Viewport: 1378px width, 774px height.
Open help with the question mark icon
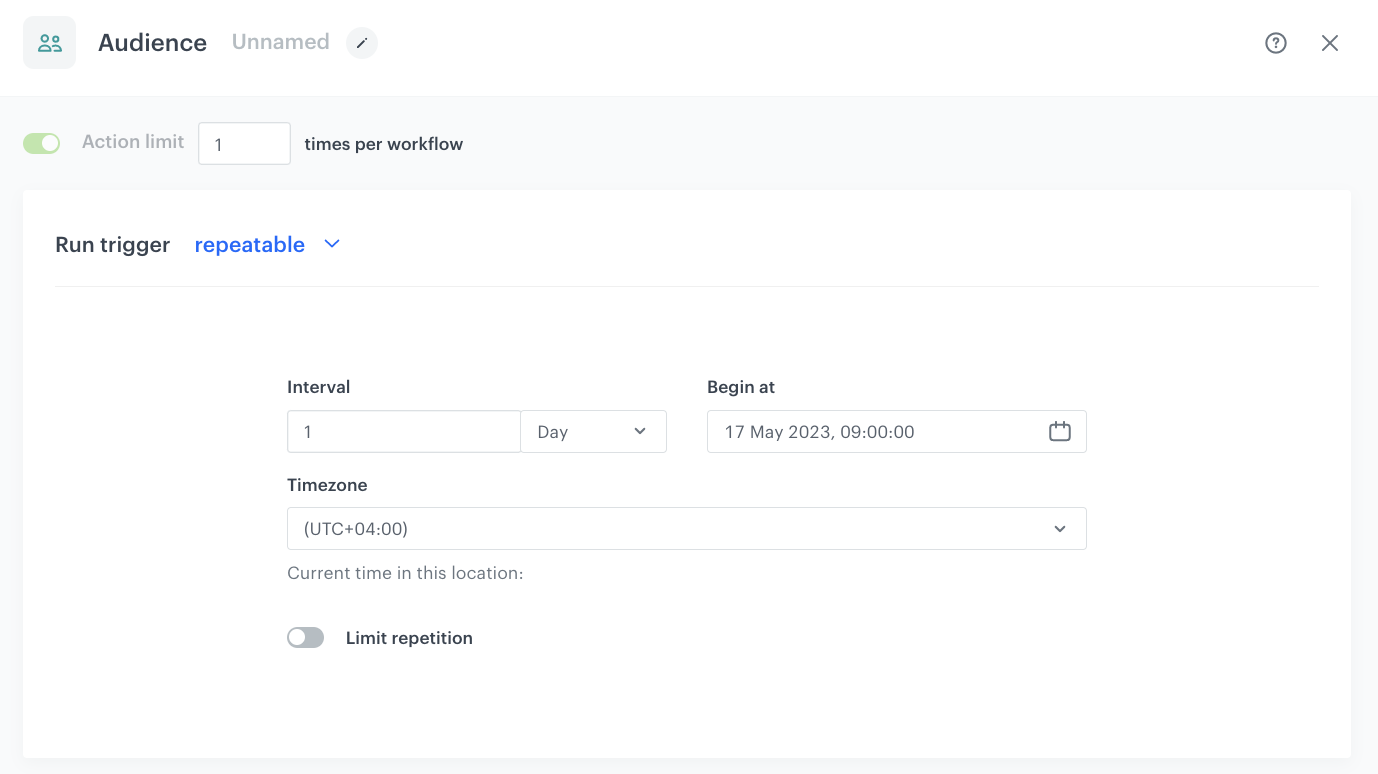point(1275,43)
